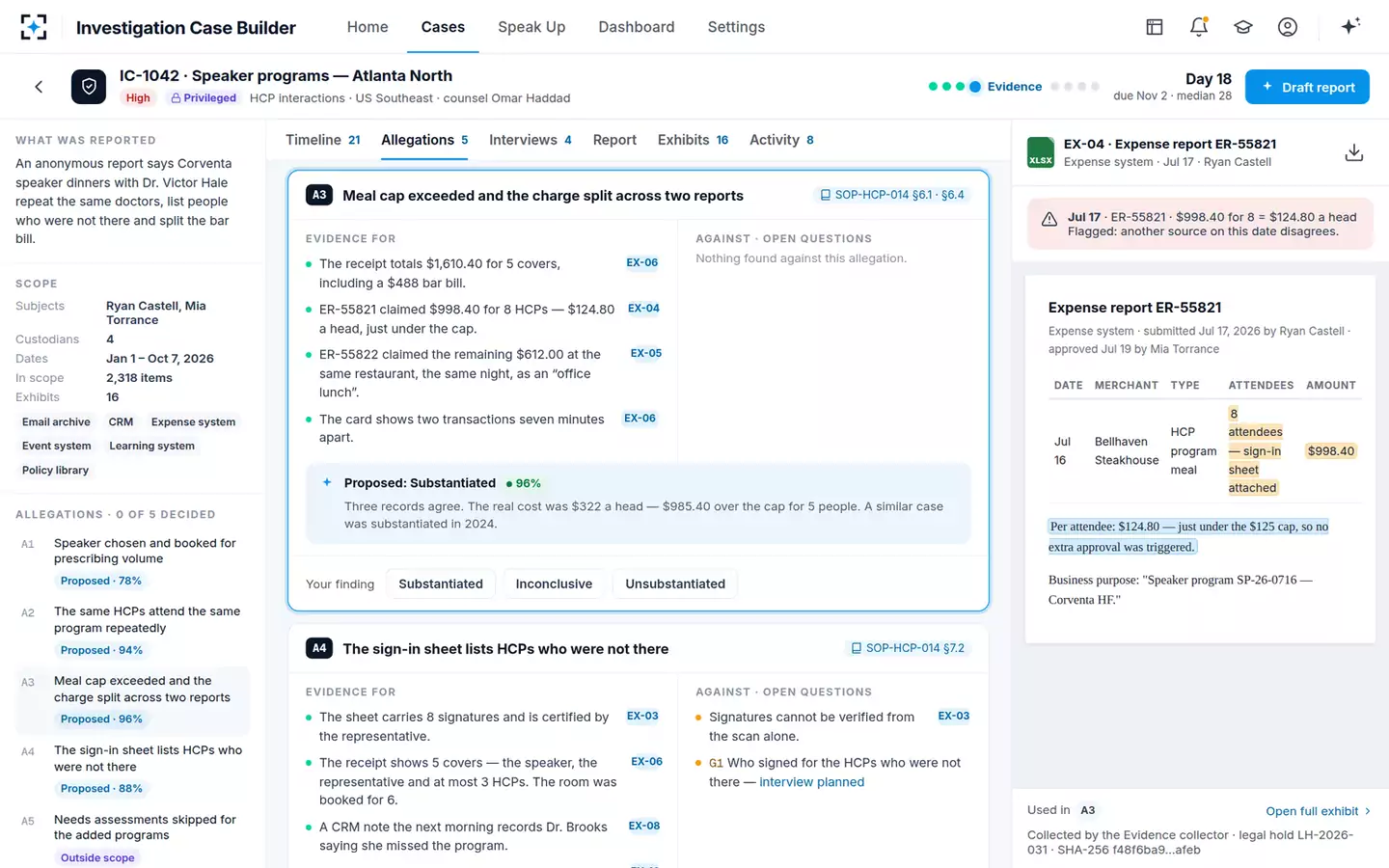Click the Draft report button
1389x868 pixels.
1307,87
